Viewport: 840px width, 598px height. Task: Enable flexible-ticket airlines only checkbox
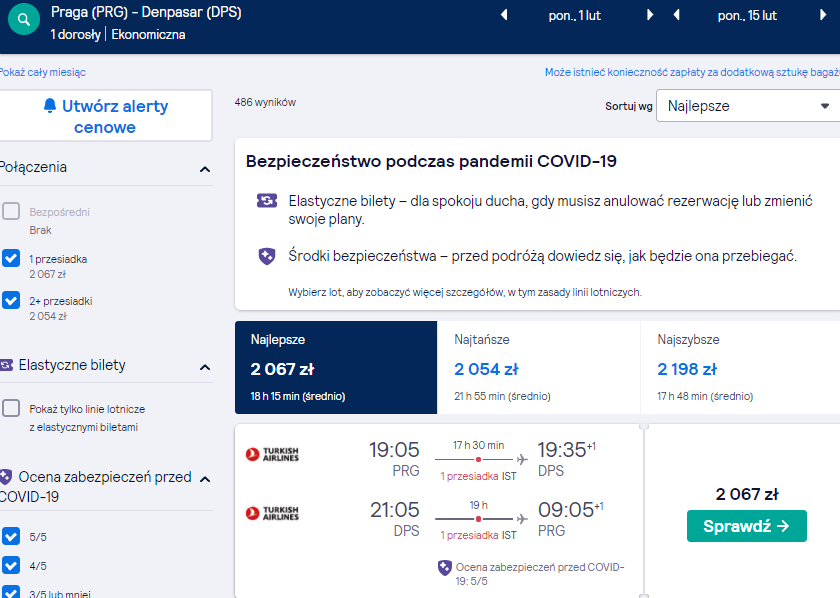pyautogui.click(x=11, y=408)
